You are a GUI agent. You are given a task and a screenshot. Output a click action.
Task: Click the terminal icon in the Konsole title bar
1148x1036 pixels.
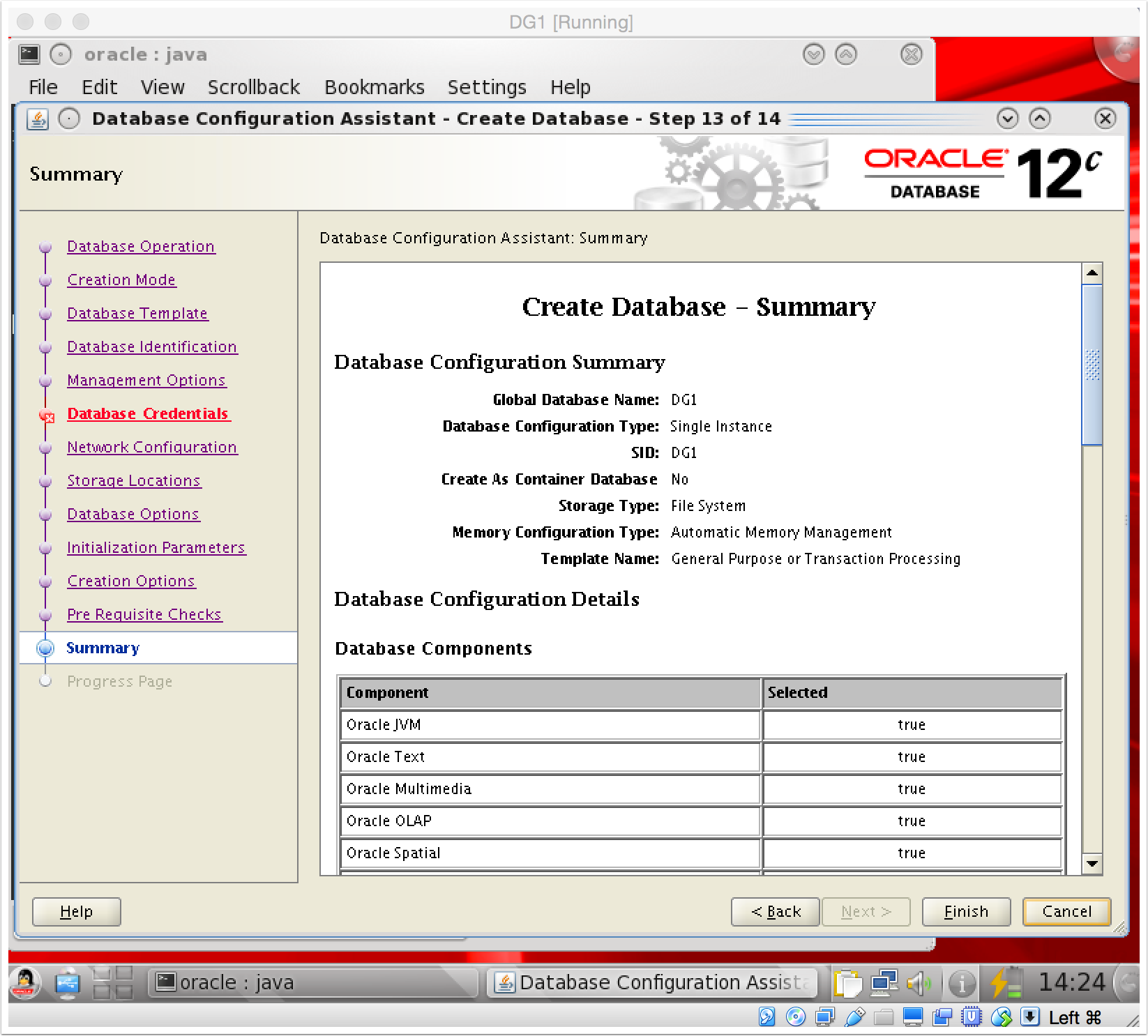tap(29, 54)
